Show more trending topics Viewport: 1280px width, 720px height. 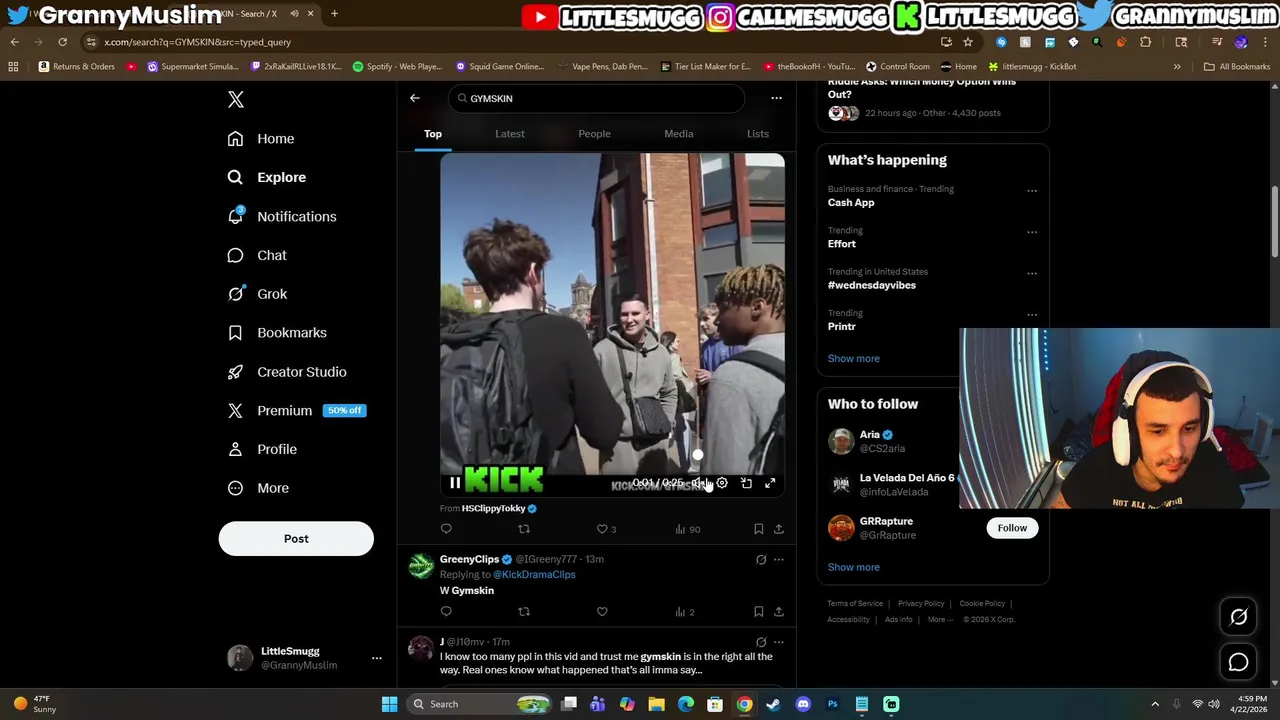click(x=854, y=359)
